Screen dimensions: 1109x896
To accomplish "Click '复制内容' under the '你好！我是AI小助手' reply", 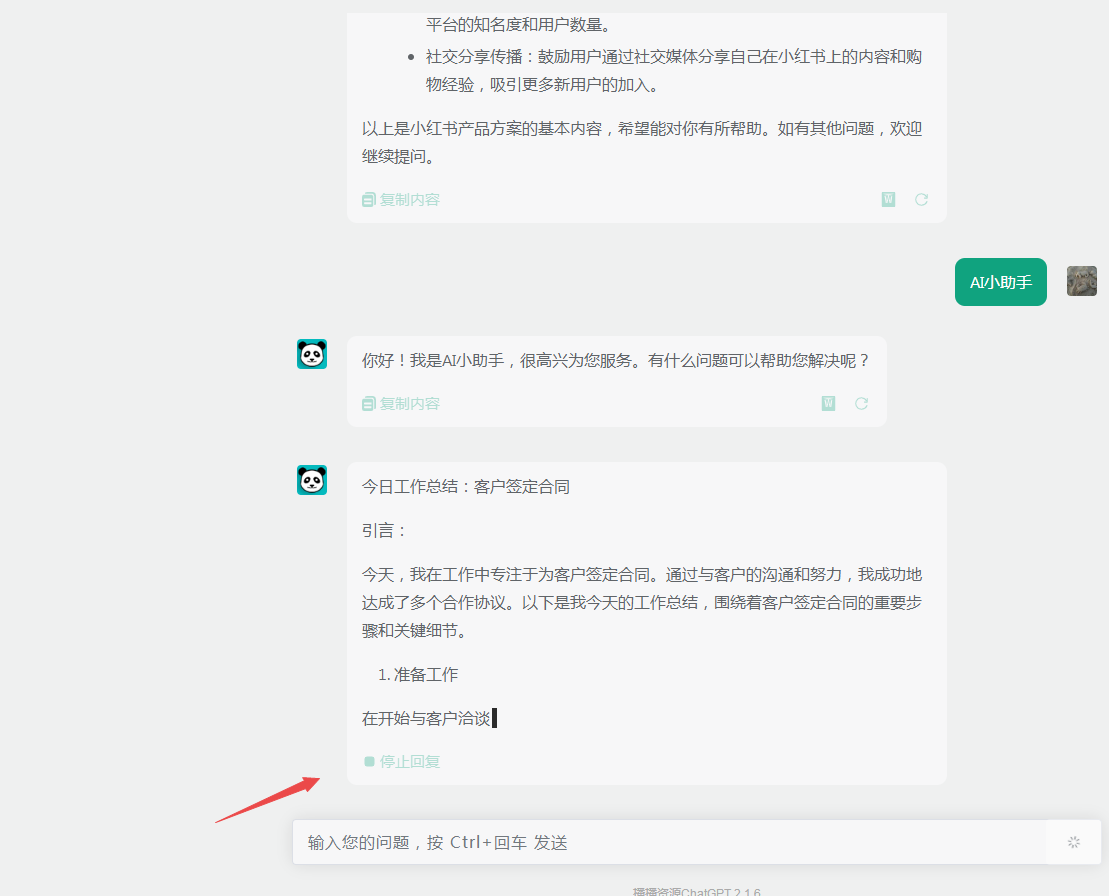I will pyautogui.click(x=401, y=404).
